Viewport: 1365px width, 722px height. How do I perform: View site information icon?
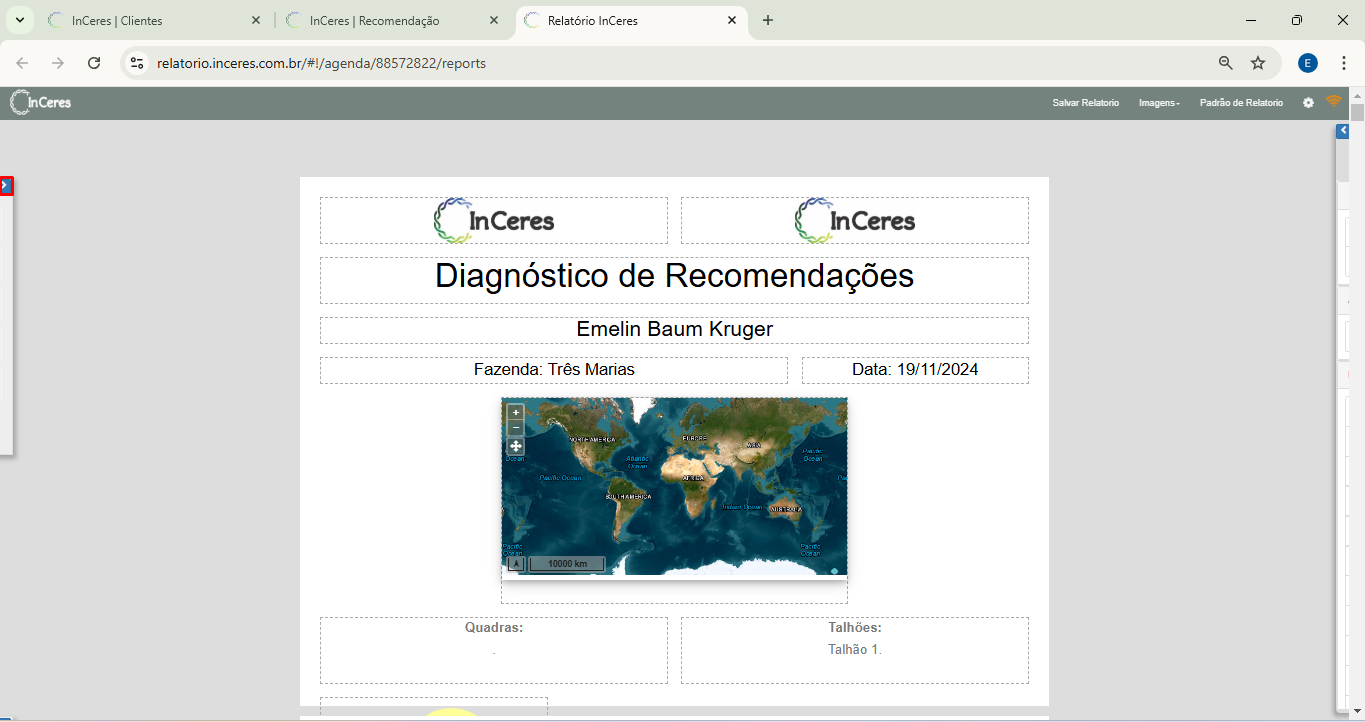click(x=138, y=63)
